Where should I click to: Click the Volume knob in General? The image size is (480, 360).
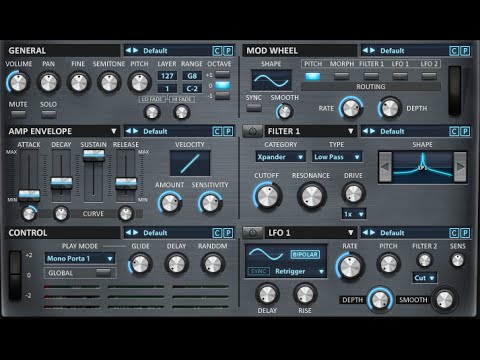pos(18,82)
